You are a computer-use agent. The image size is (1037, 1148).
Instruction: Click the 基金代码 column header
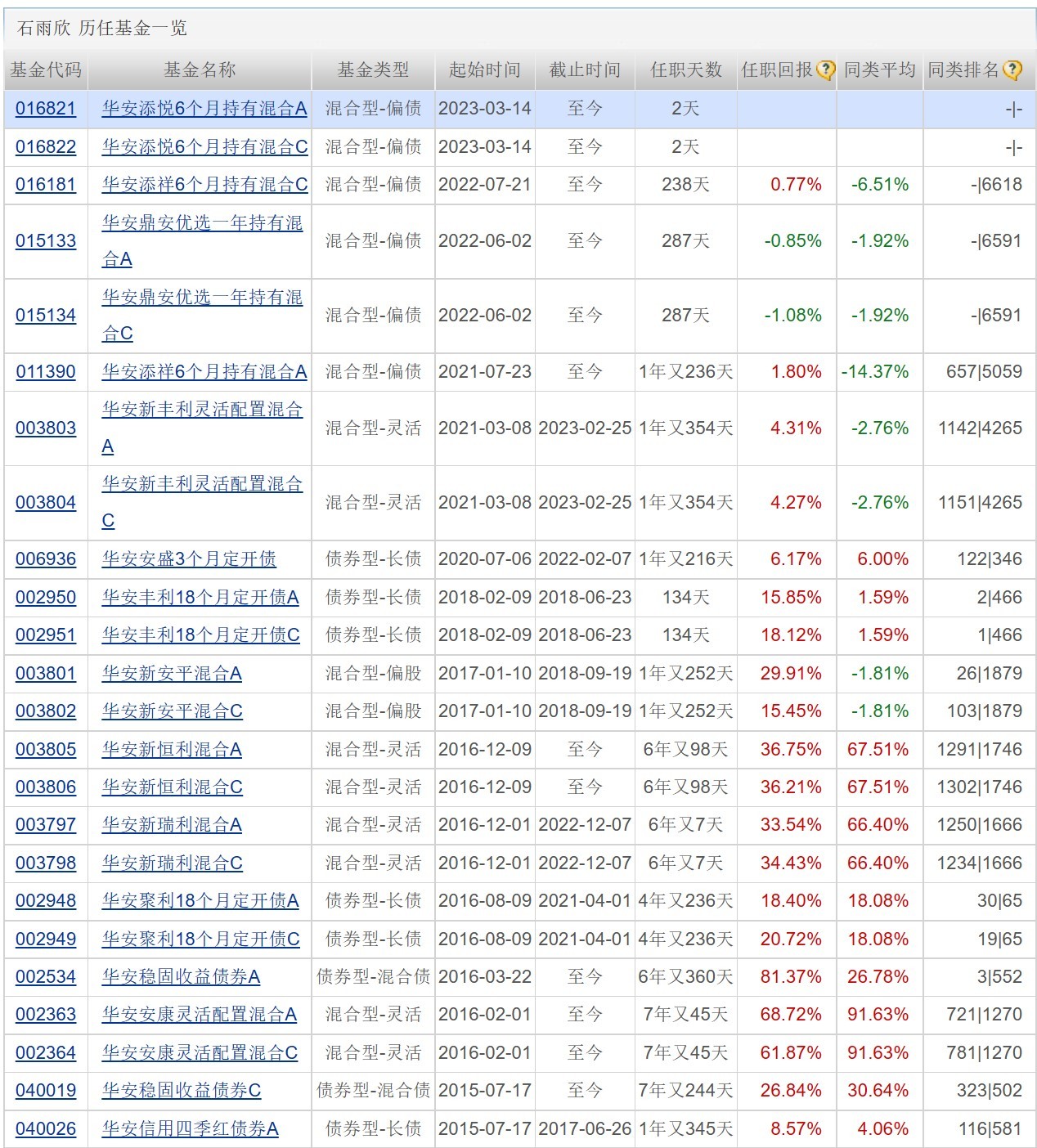click(46, 70)
